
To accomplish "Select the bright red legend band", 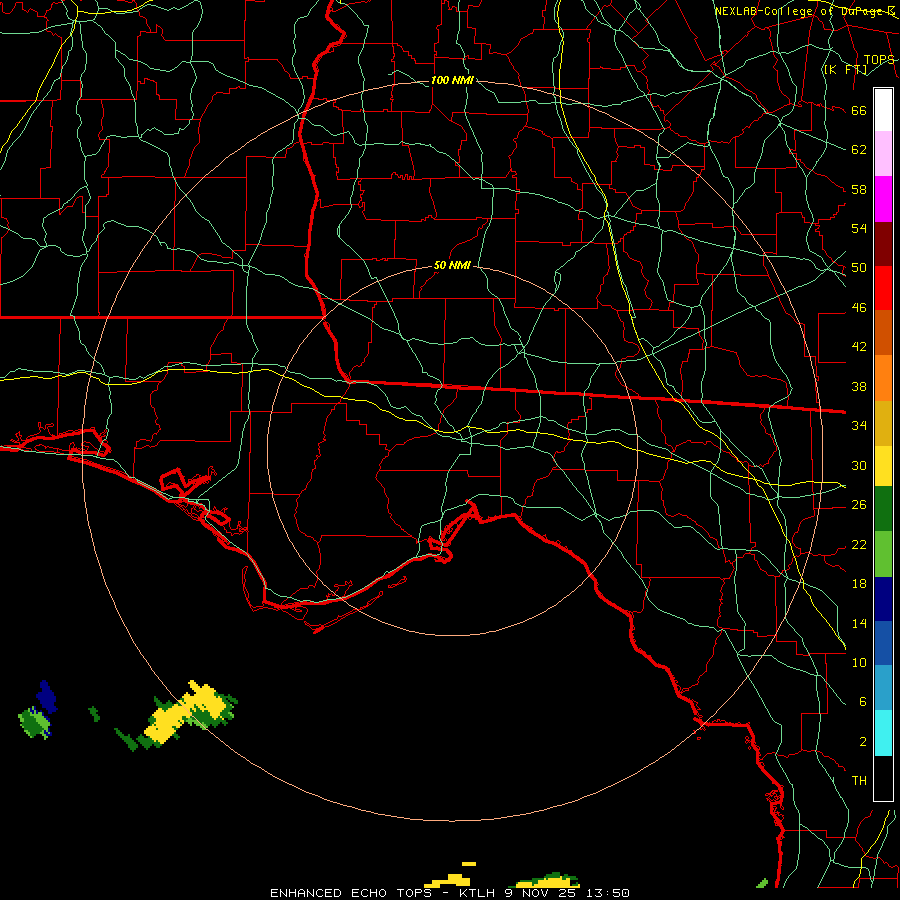I will pyautogui.click(x=883, y=288).
